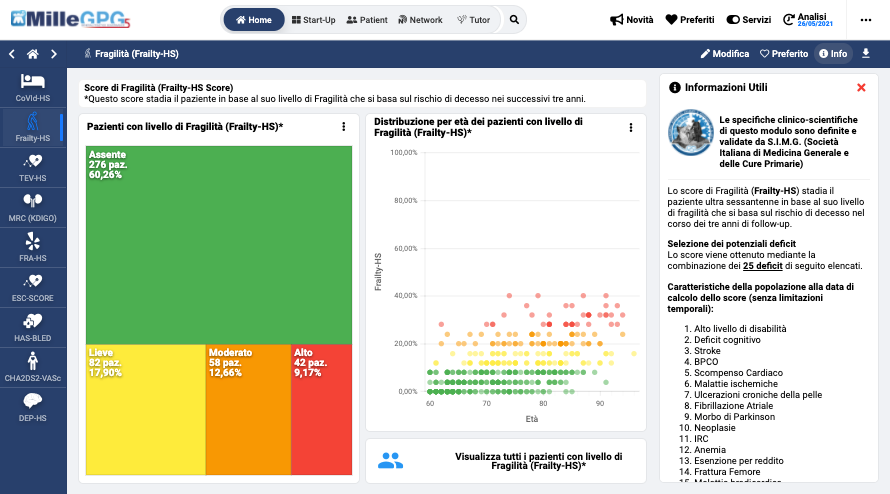
Task: Open the Servizi toggle menu
Action: [x=748, y=20]
